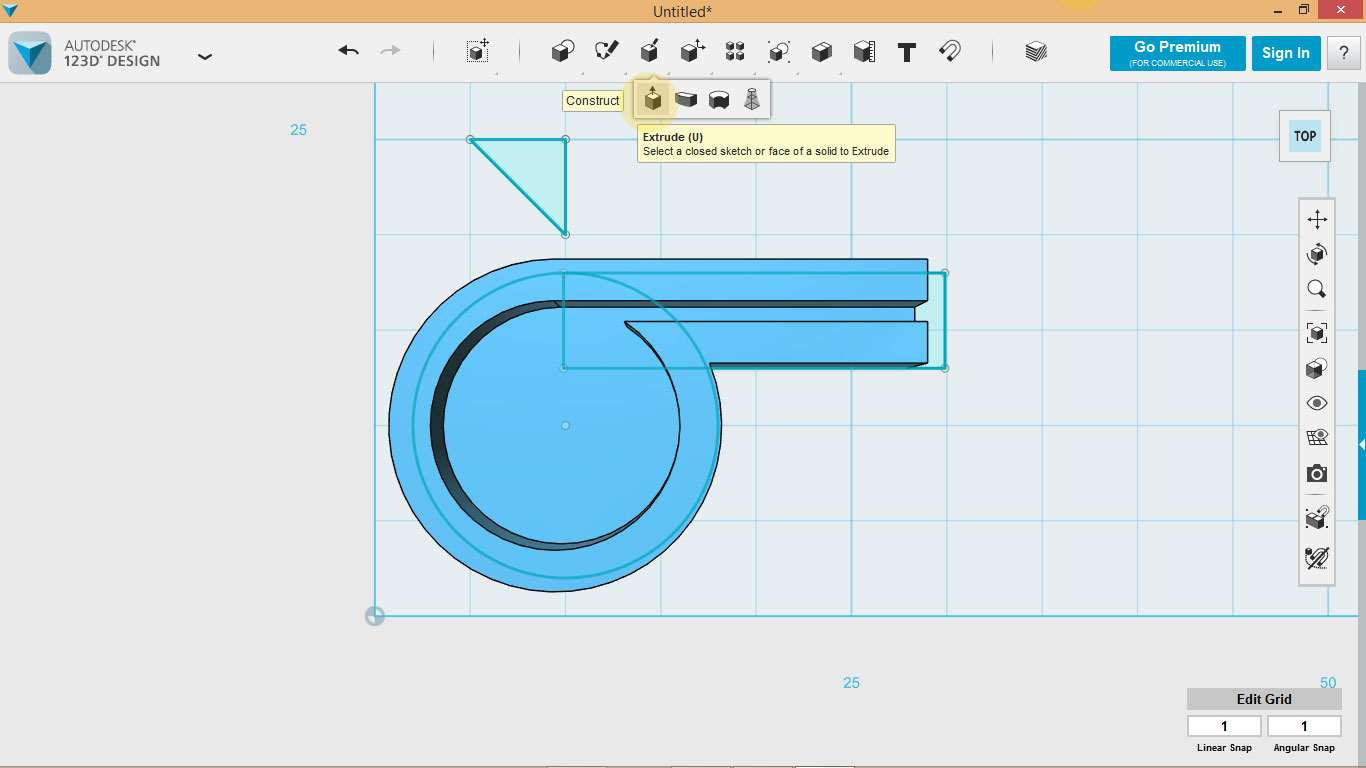Click the TOP view cube label
The image size is (1366, 768).
tap(1304, 136)
